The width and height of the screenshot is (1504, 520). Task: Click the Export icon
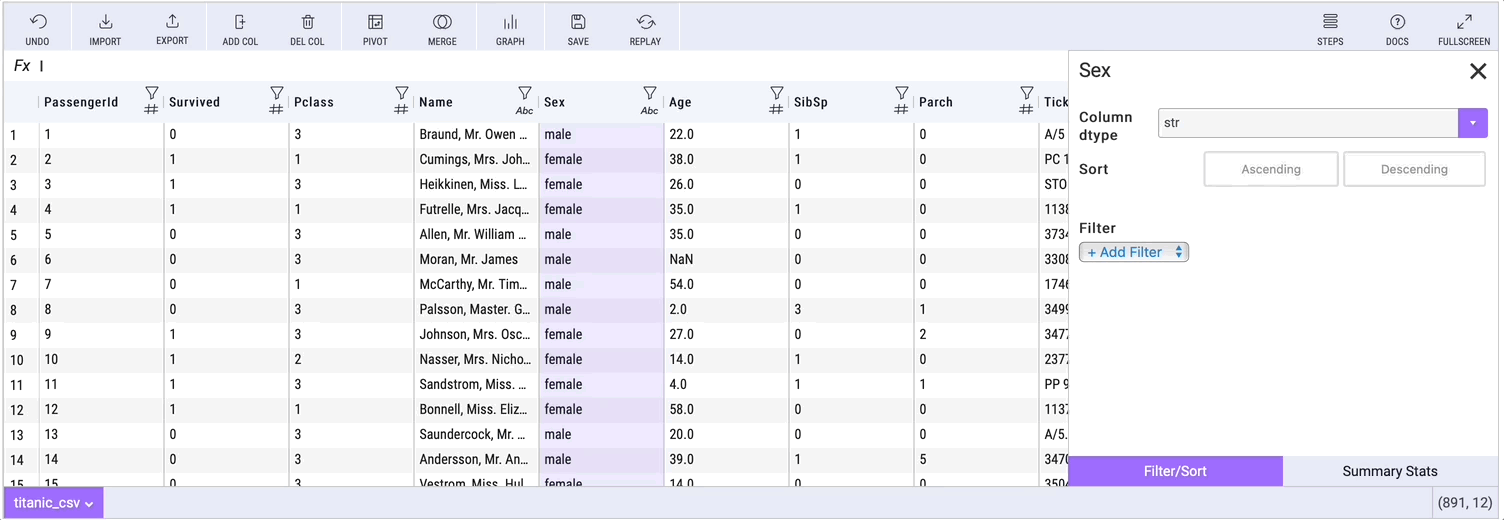(172, 28)
